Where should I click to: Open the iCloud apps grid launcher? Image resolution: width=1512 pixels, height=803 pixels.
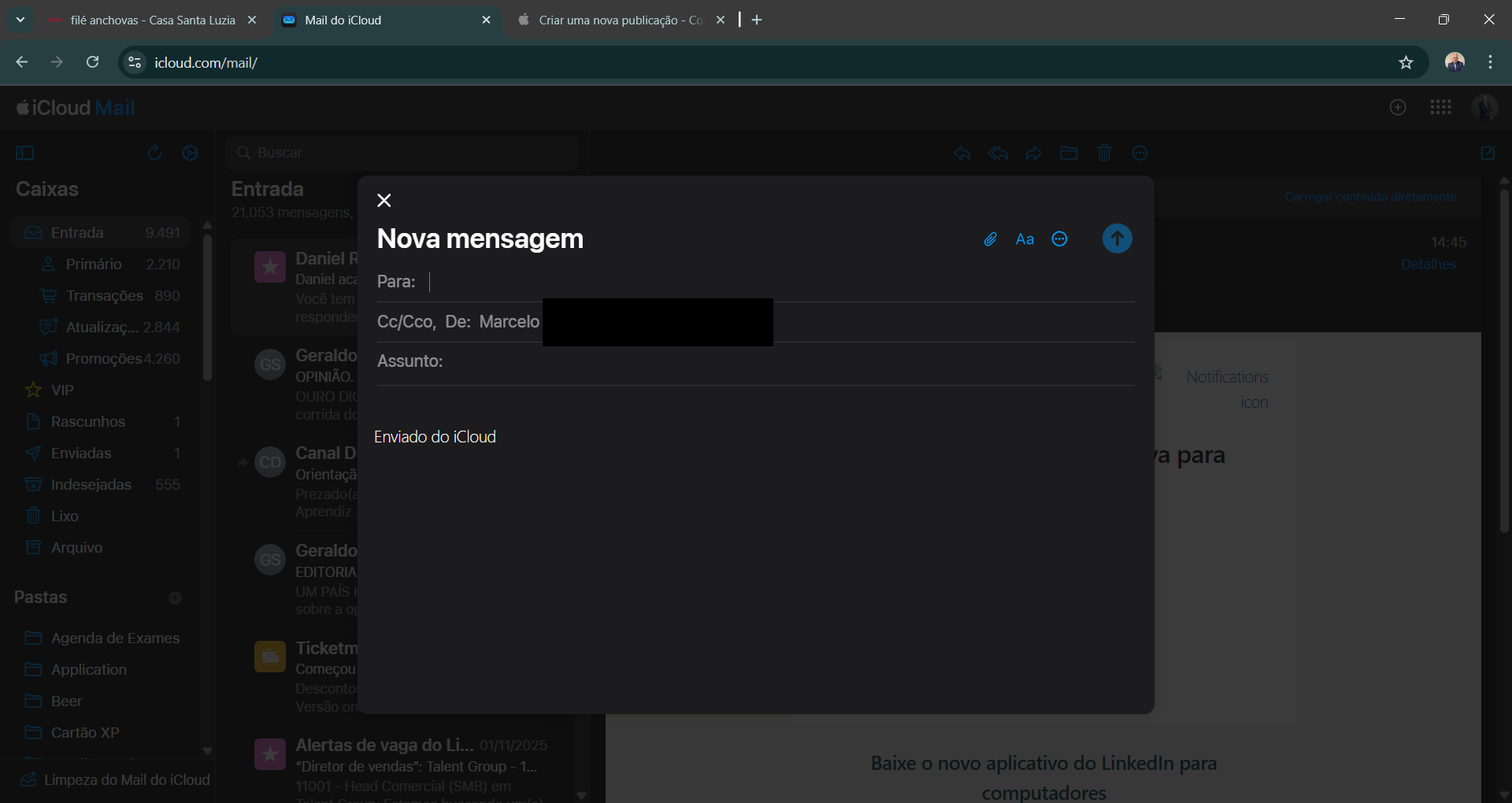point(1441,107)
